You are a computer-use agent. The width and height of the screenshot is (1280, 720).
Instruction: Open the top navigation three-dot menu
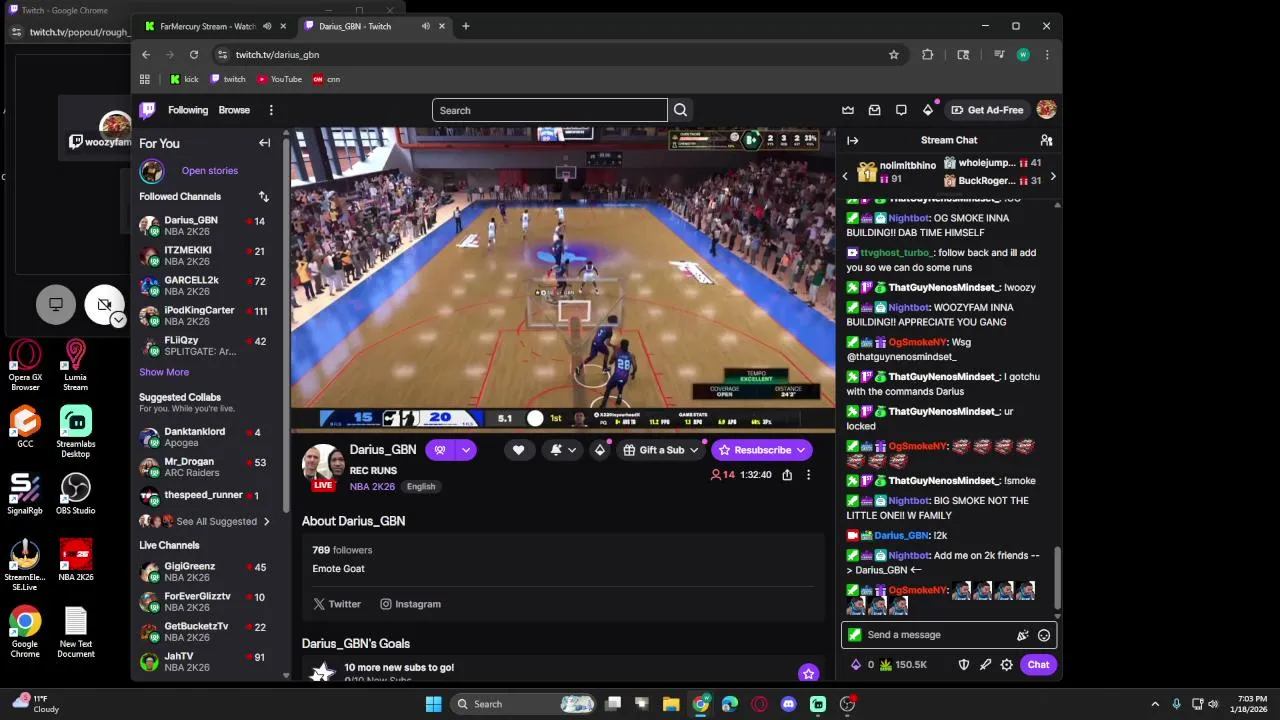point(271,110)
